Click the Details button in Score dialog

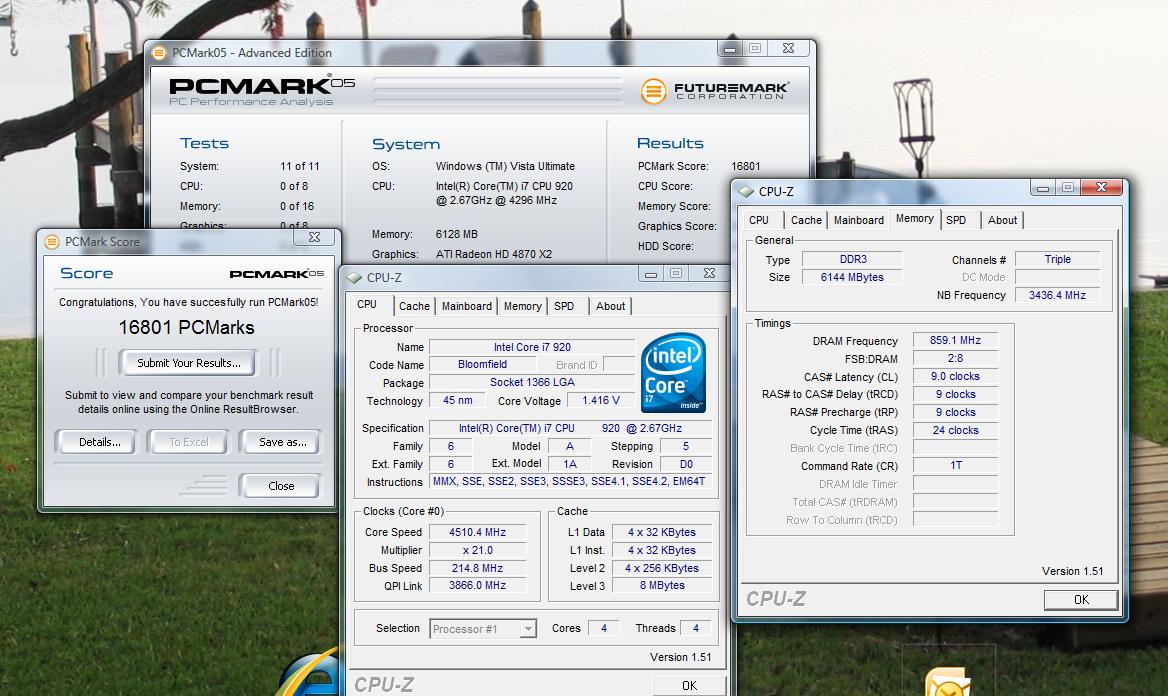tap(99, 442)
